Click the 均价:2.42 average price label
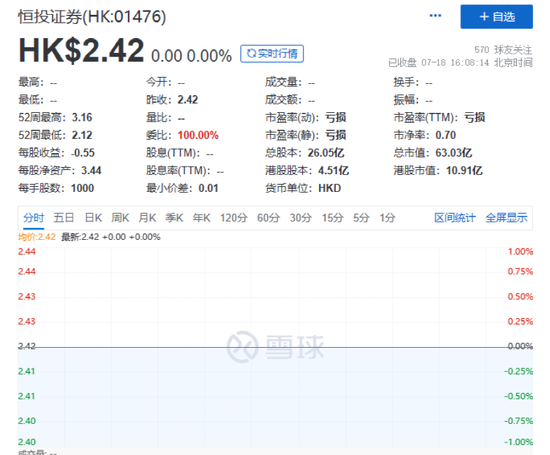The height and width of the screenshot is (455, 550). [x=37, y=237]
